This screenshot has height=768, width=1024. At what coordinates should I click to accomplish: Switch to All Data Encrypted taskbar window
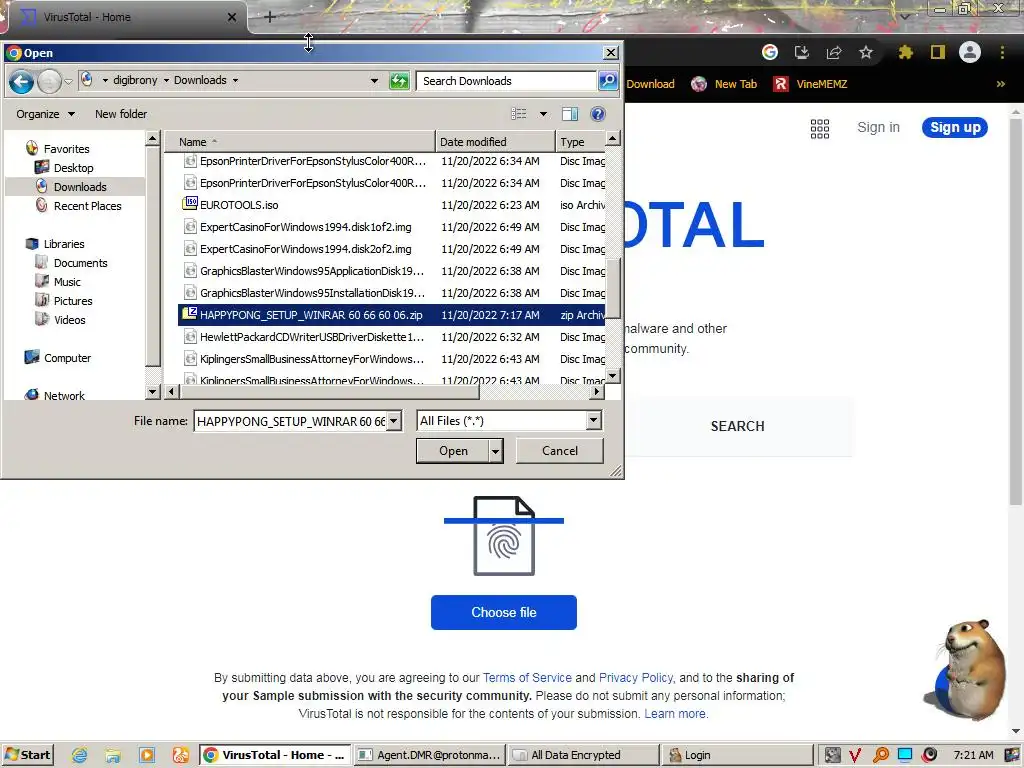click(x=583, y=755)
